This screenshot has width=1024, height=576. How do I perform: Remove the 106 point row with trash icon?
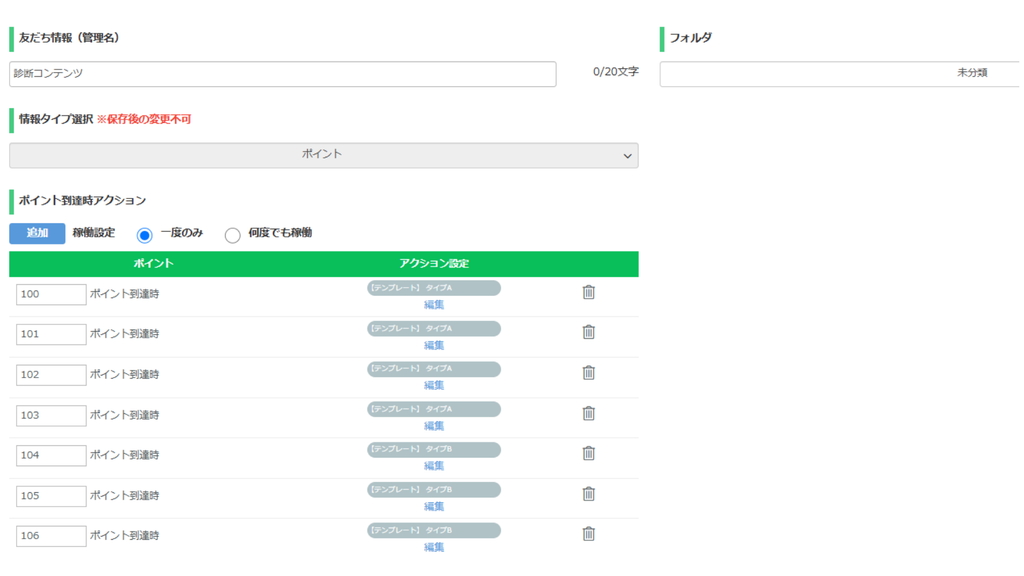pyautogui.click(x=588, y=534)
